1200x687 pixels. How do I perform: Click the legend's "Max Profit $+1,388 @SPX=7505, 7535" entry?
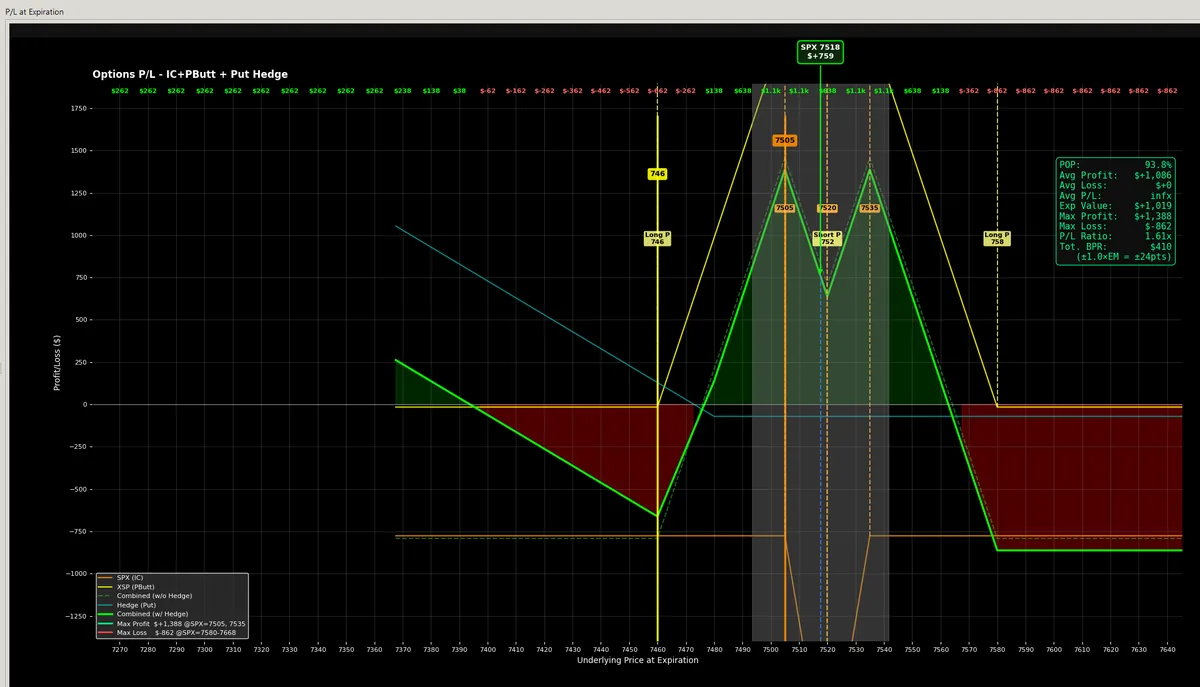coord(181,623)
